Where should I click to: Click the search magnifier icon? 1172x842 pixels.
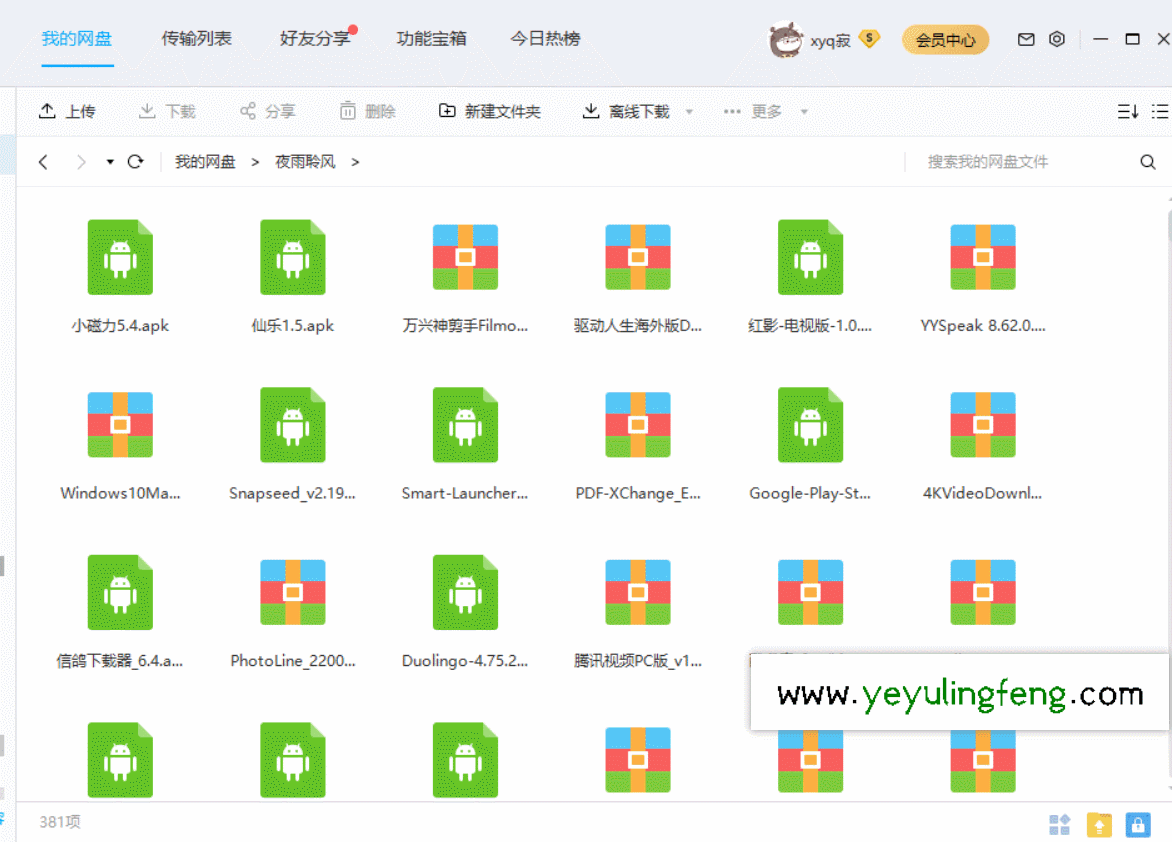click(1148, 162)
